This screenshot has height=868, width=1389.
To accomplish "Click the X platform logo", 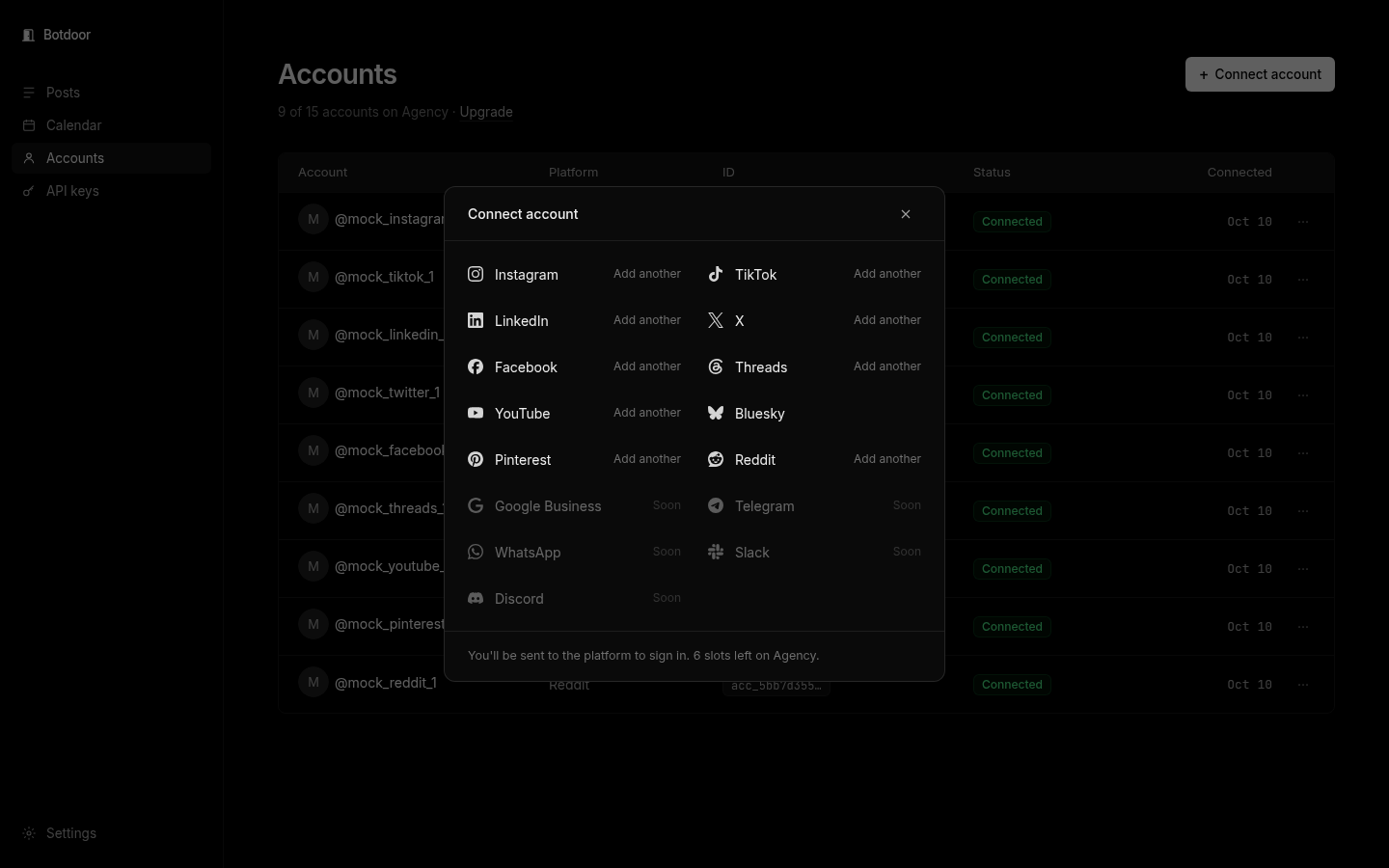I will tap(716, 320).
